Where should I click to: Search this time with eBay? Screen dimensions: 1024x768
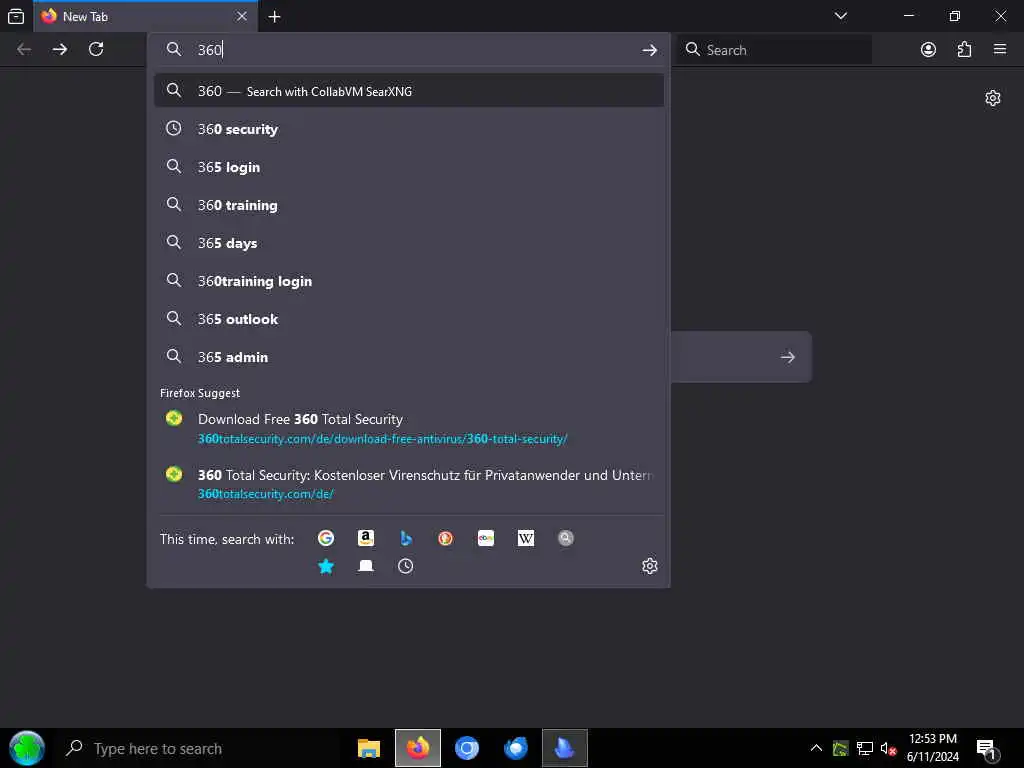pyautogui.click(x=485, y=538)
